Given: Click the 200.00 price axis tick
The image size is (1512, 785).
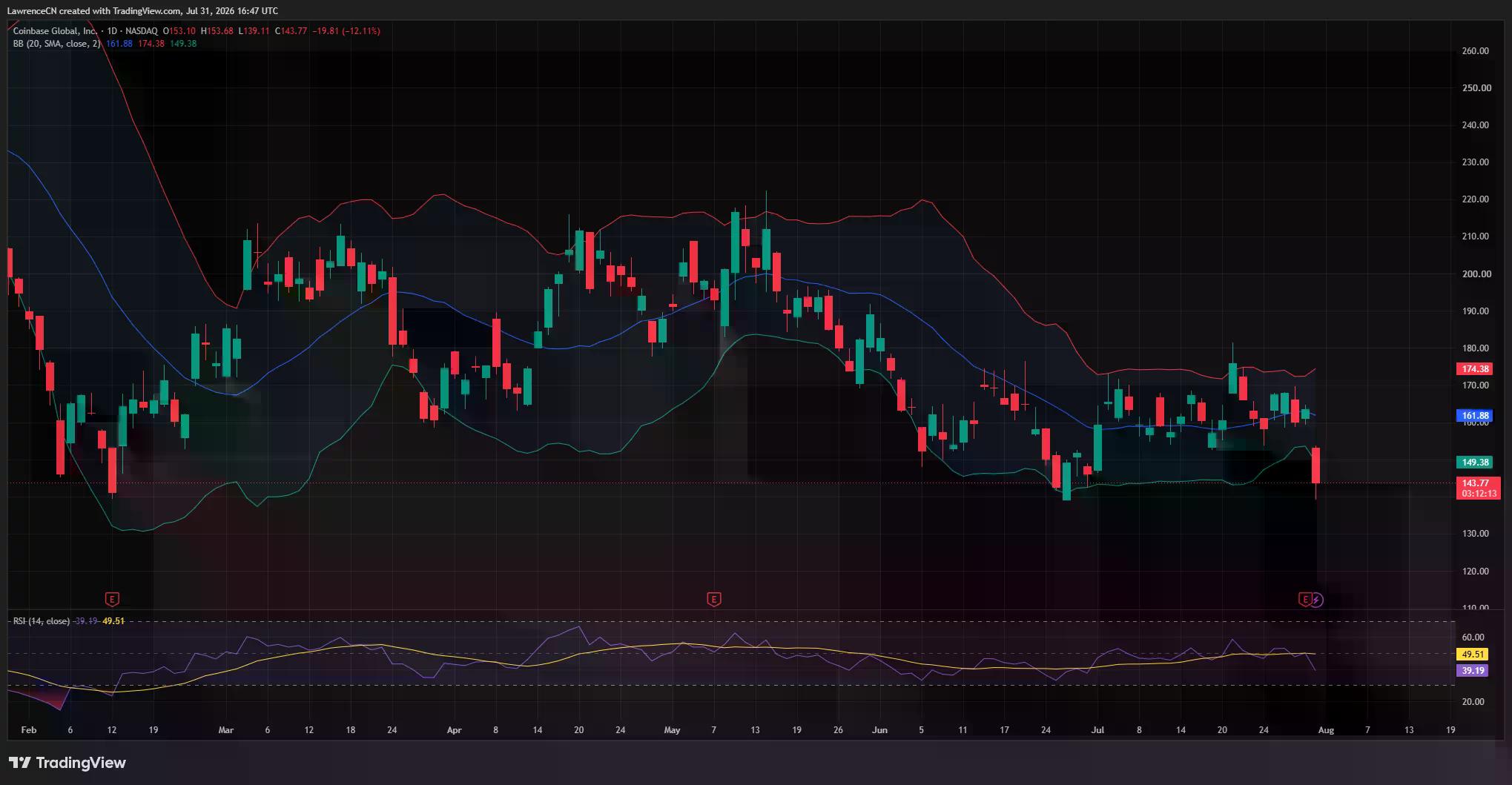Looking at the screenshot, I should [x=1475, y=274].
